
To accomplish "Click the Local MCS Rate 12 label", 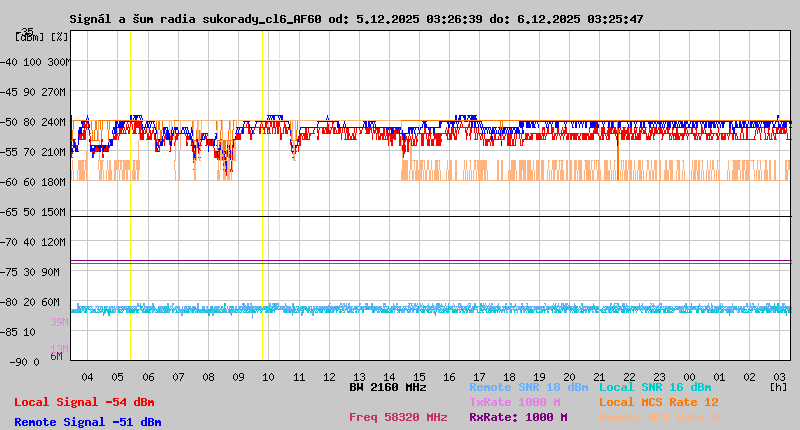I will click(x=658, y=402).
